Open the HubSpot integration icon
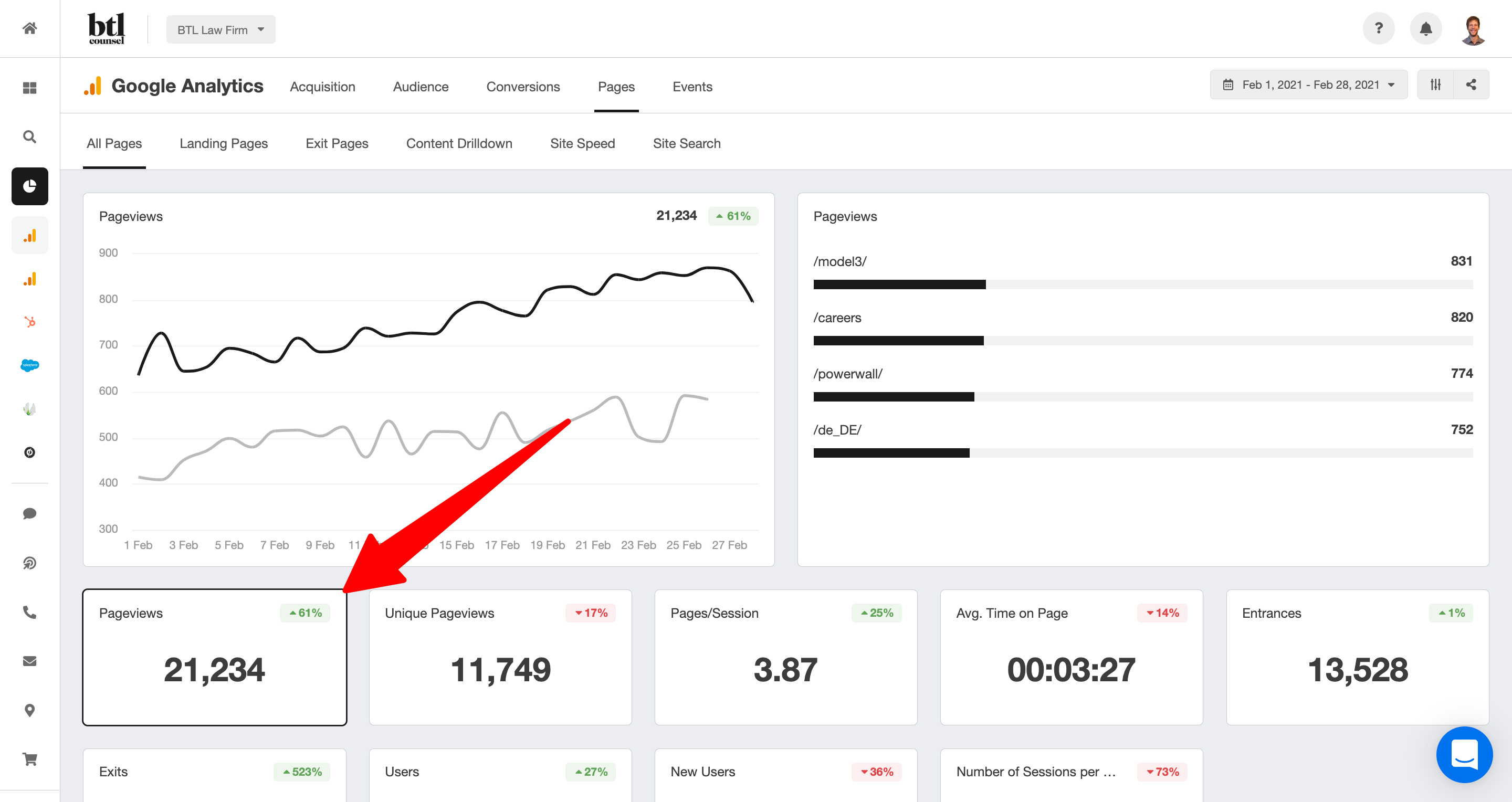The image size is (1512, 802). [29, 322]
